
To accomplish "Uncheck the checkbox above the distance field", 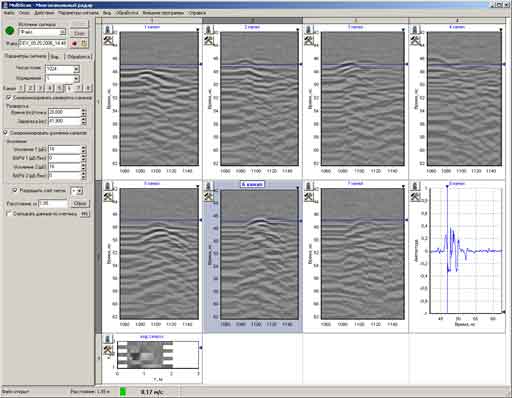I will point(15,190).
